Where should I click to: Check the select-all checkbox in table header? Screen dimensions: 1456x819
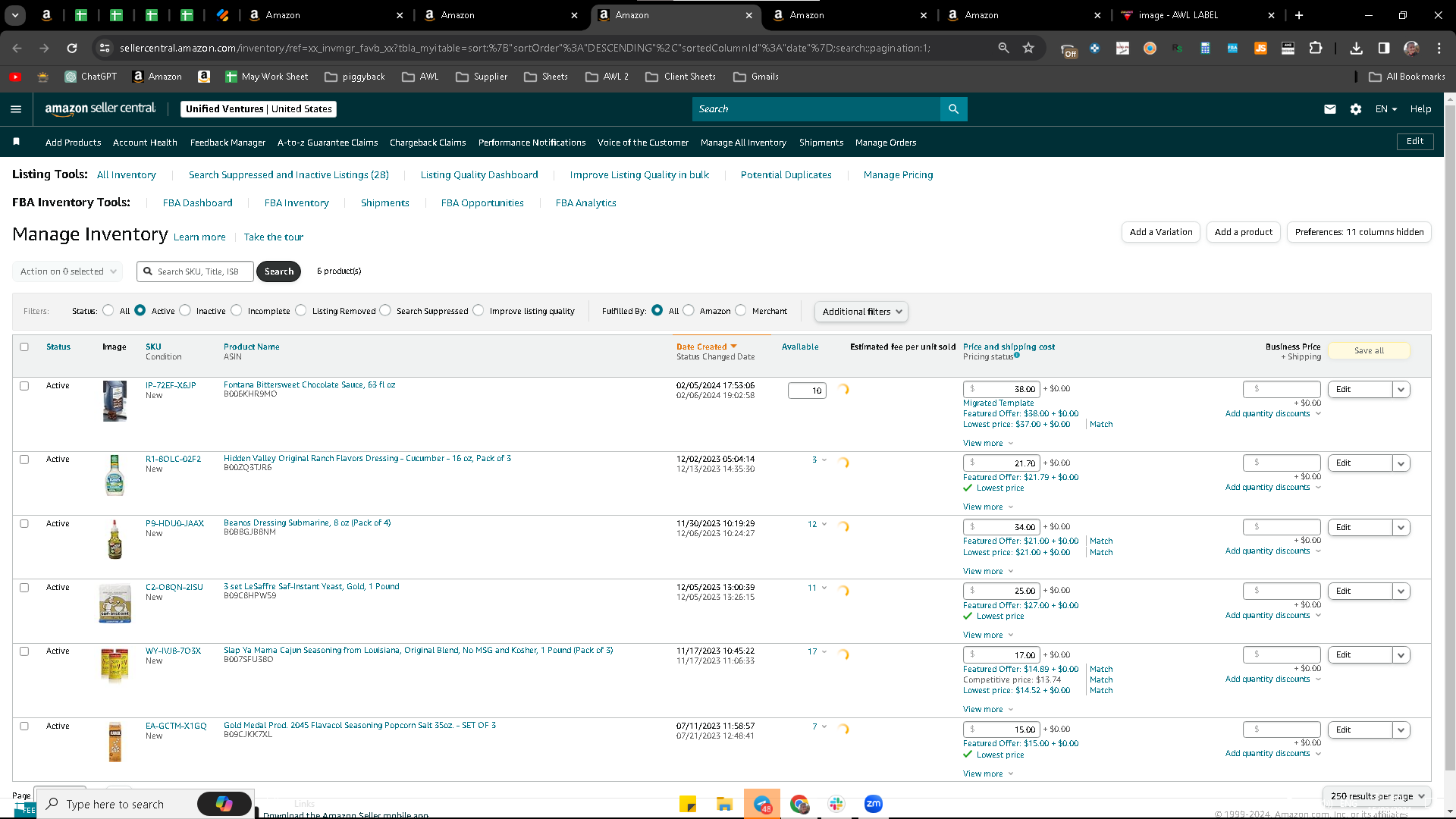[x=24, y=347]
